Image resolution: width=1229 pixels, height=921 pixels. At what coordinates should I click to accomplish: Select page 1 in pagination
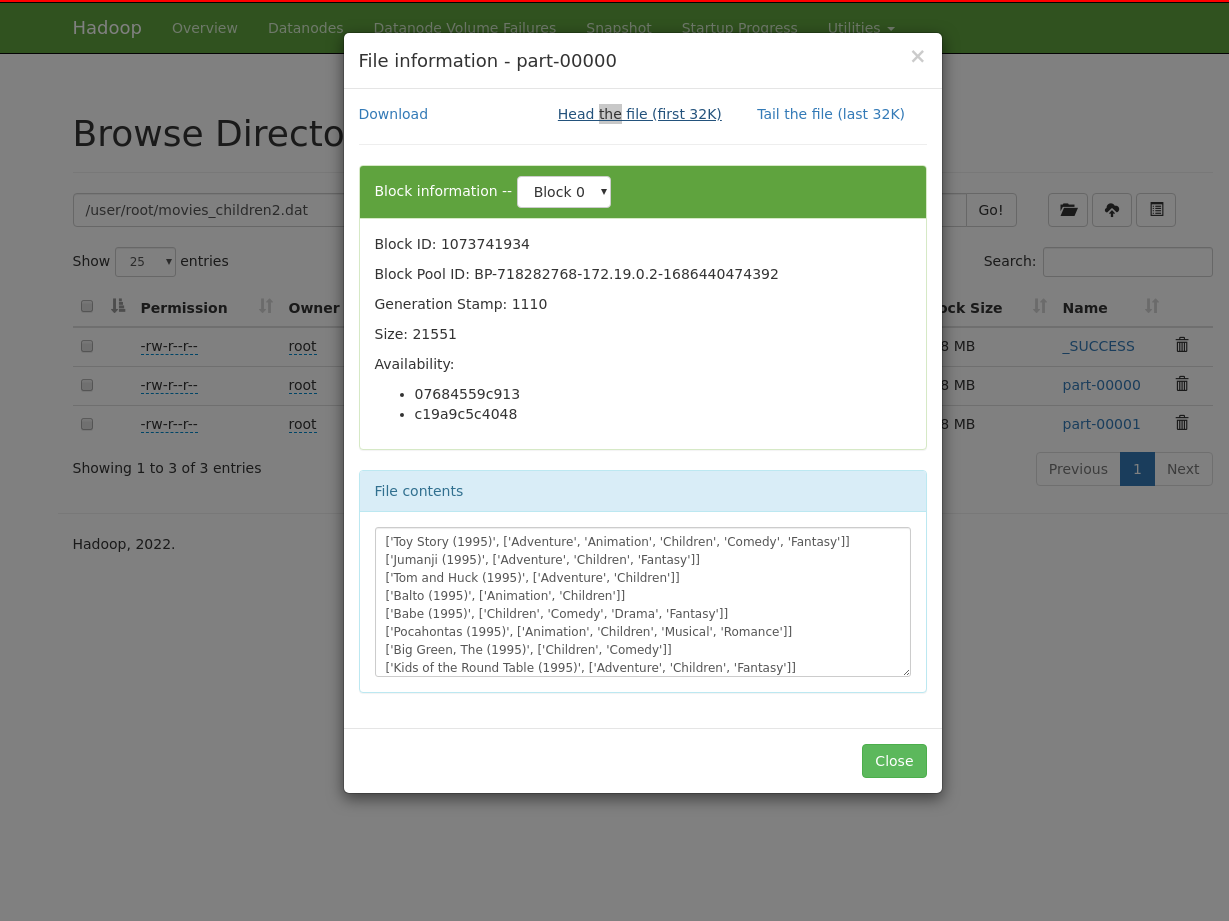coord(1137,469)
